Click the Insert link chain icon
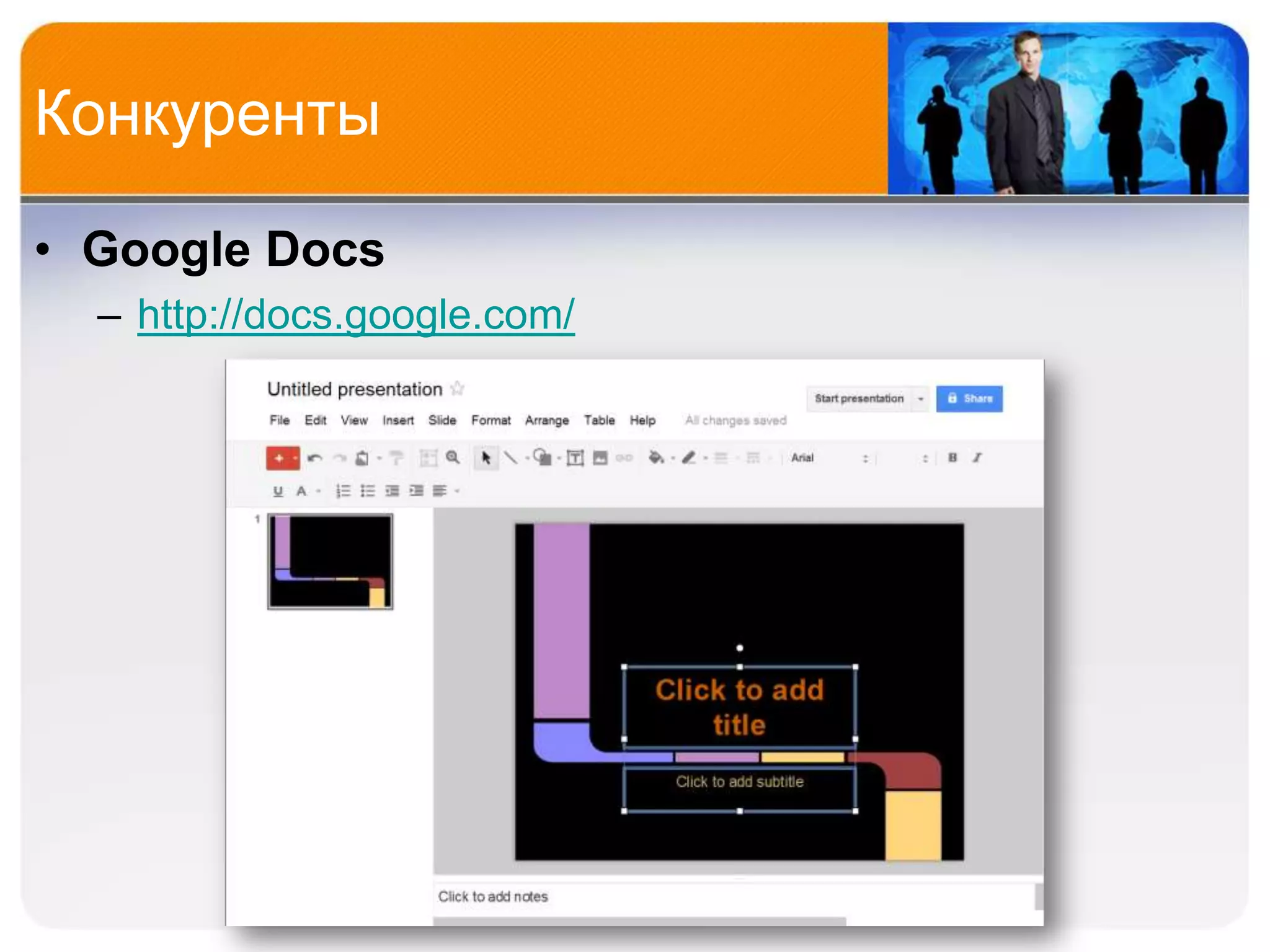 coord(624,458)
